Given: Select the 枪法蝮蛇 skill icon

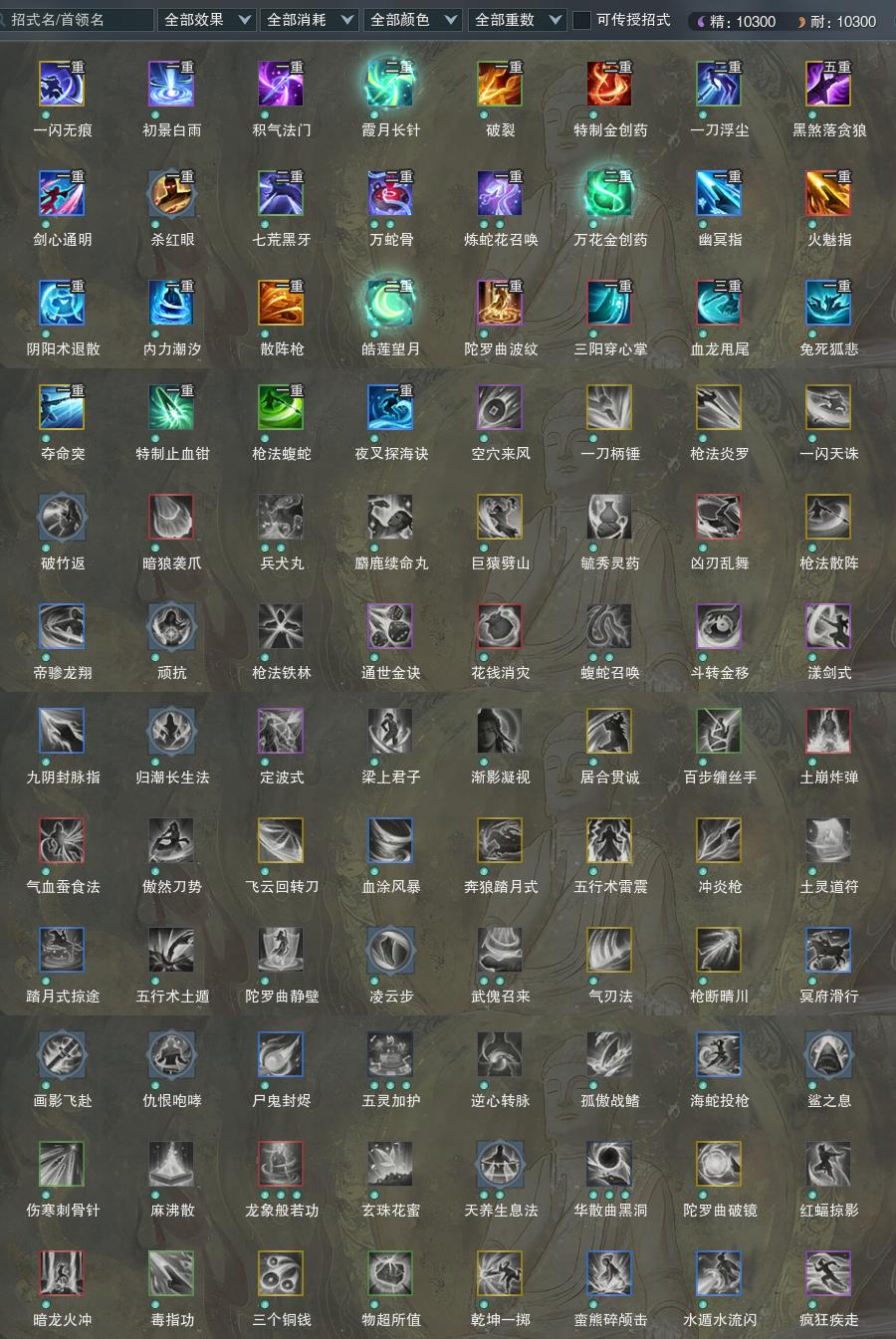Looking at the screenshot, I should click(x=282, y=407).
